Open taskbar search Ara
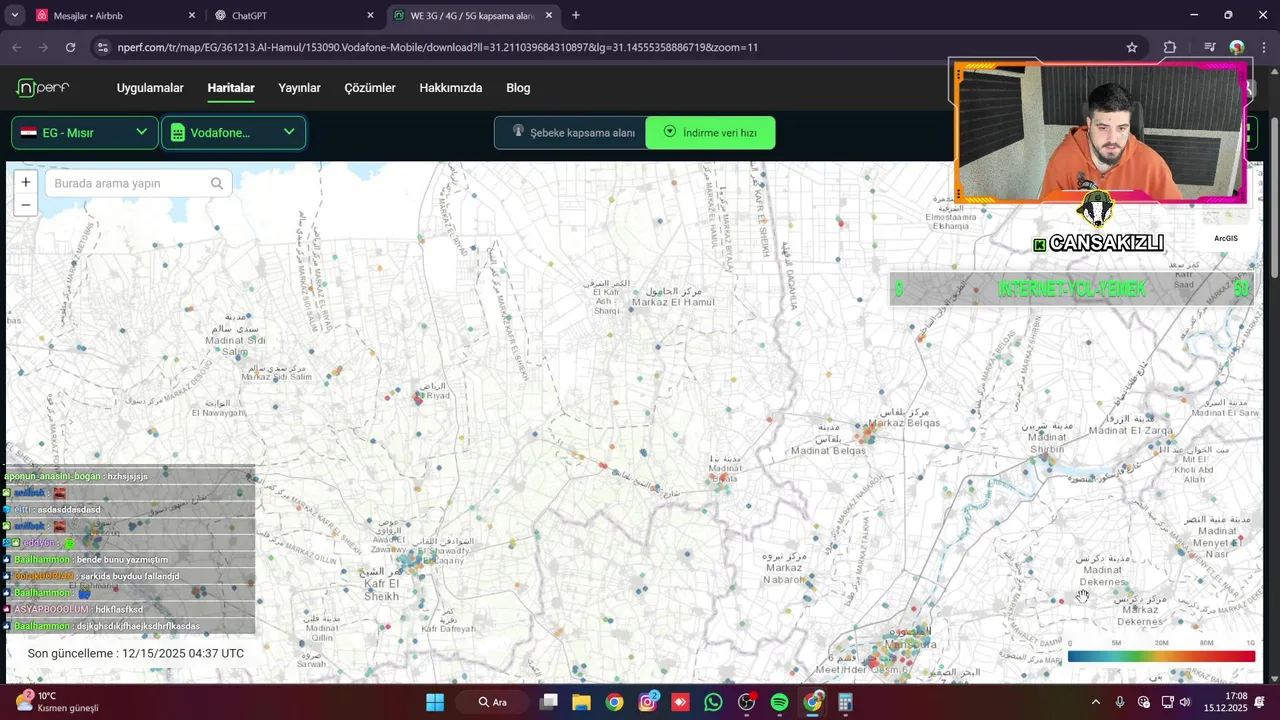Viewport: 1280px width, 720px height. pos(492,702)
